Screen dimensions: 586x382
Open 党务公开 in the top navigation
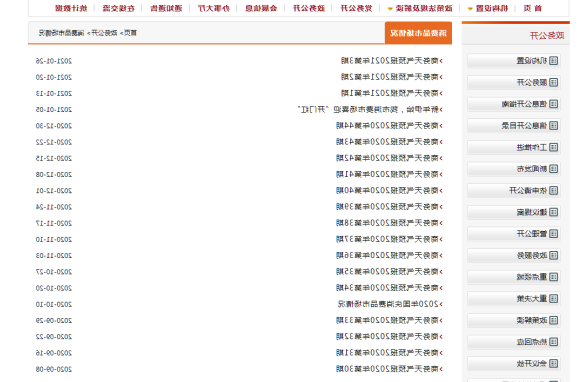pos(357,8)
